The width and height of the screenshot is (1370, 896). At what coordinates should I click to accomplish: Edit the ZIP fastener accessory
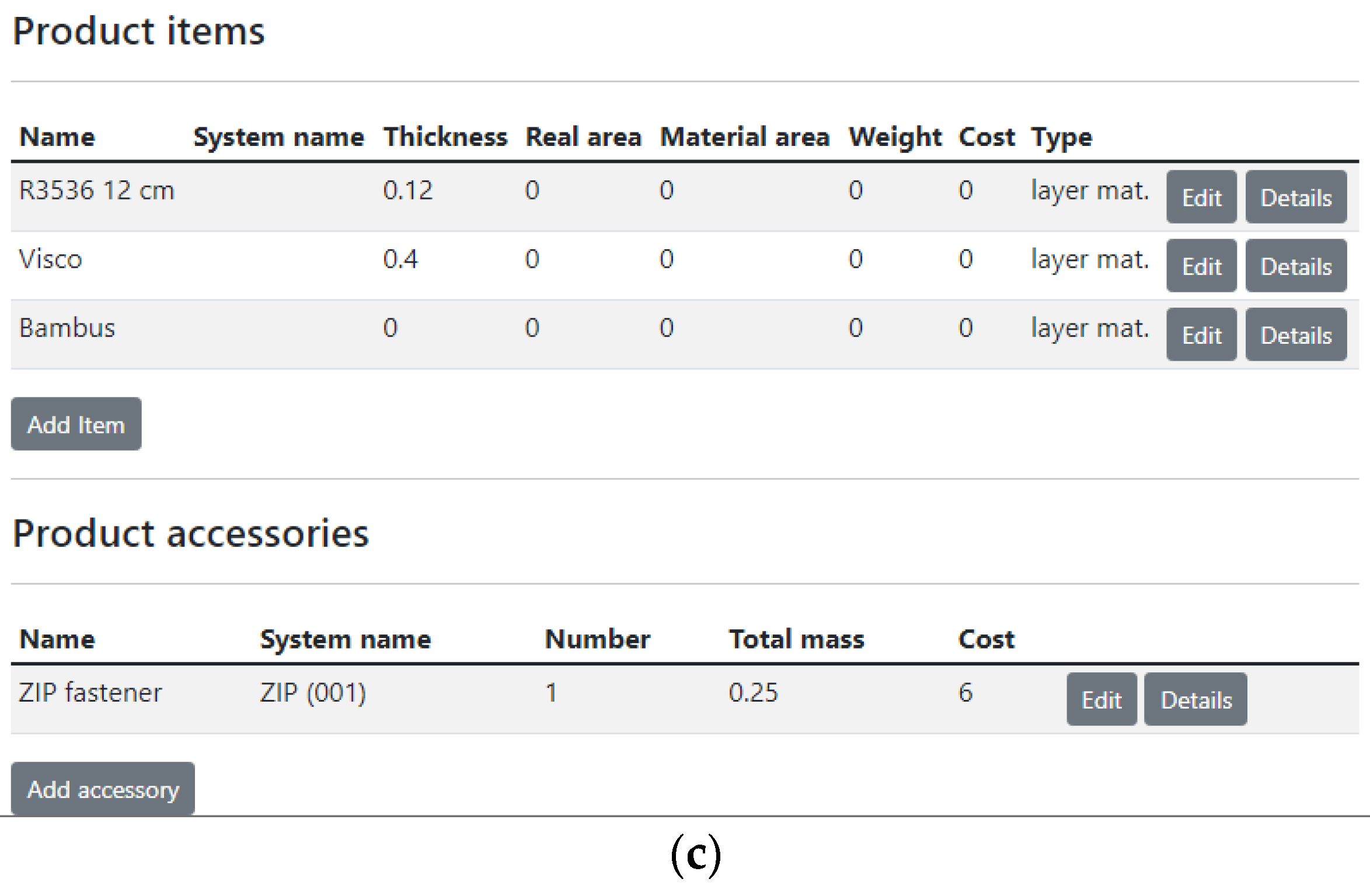click(x=1101, y=699)
